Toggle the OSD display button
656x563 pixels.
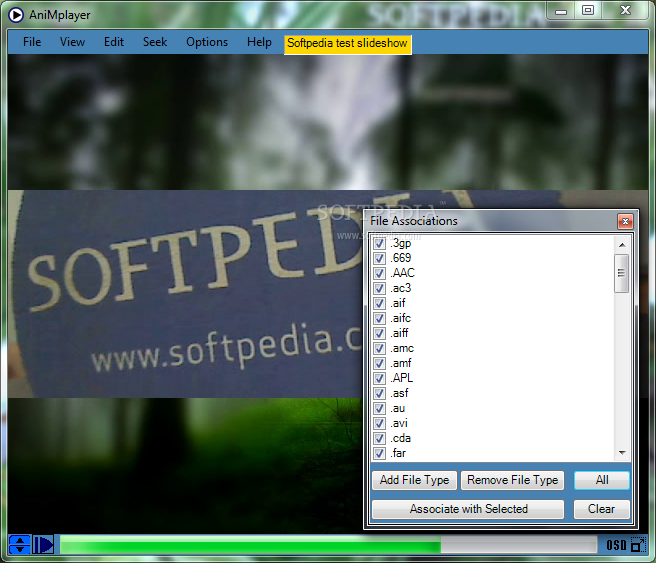click(616, 545)
